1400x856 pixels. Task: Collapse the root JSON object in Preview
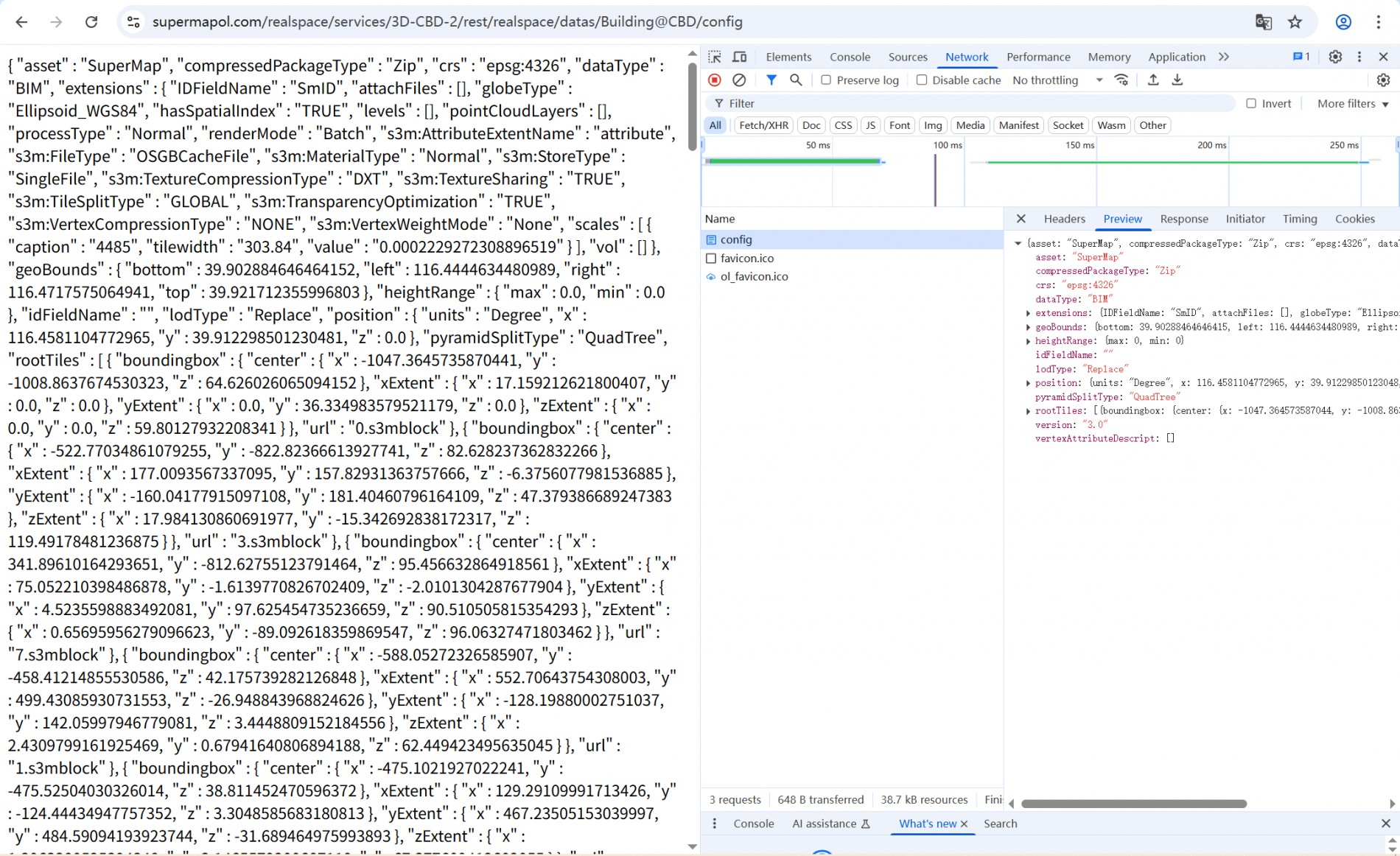pos(1018,243)
